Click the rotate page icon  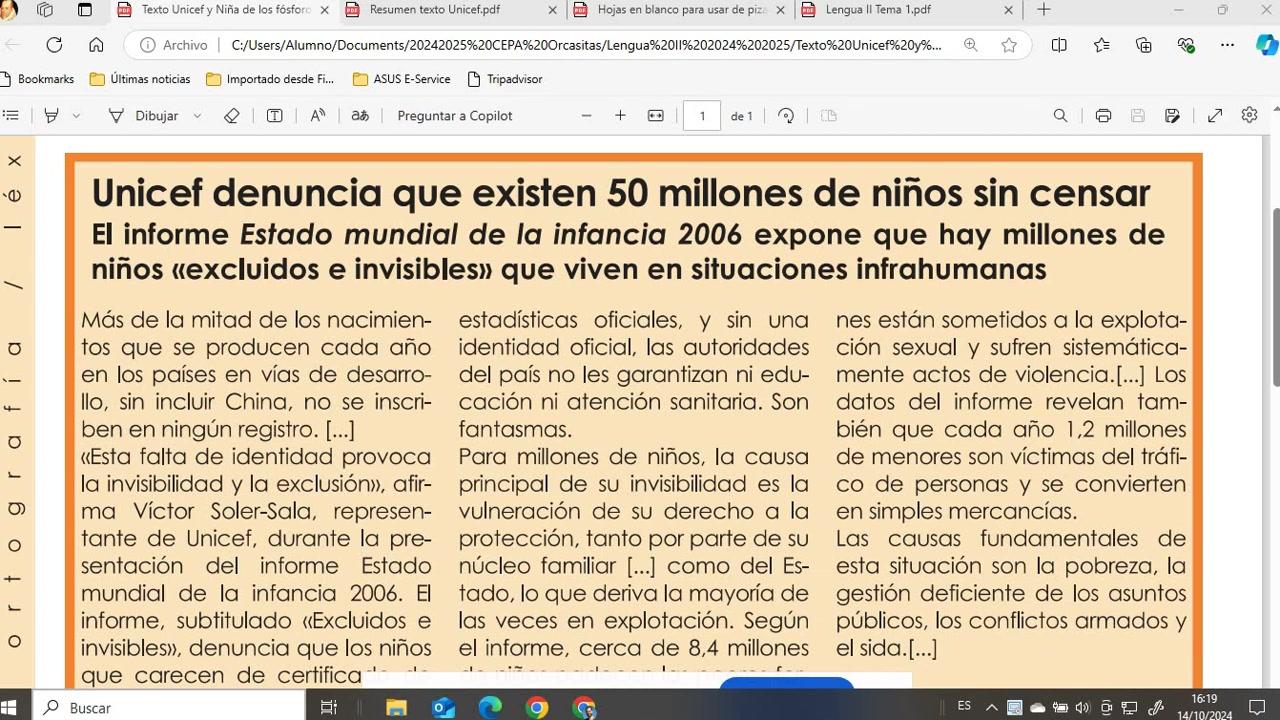point(786,116)
